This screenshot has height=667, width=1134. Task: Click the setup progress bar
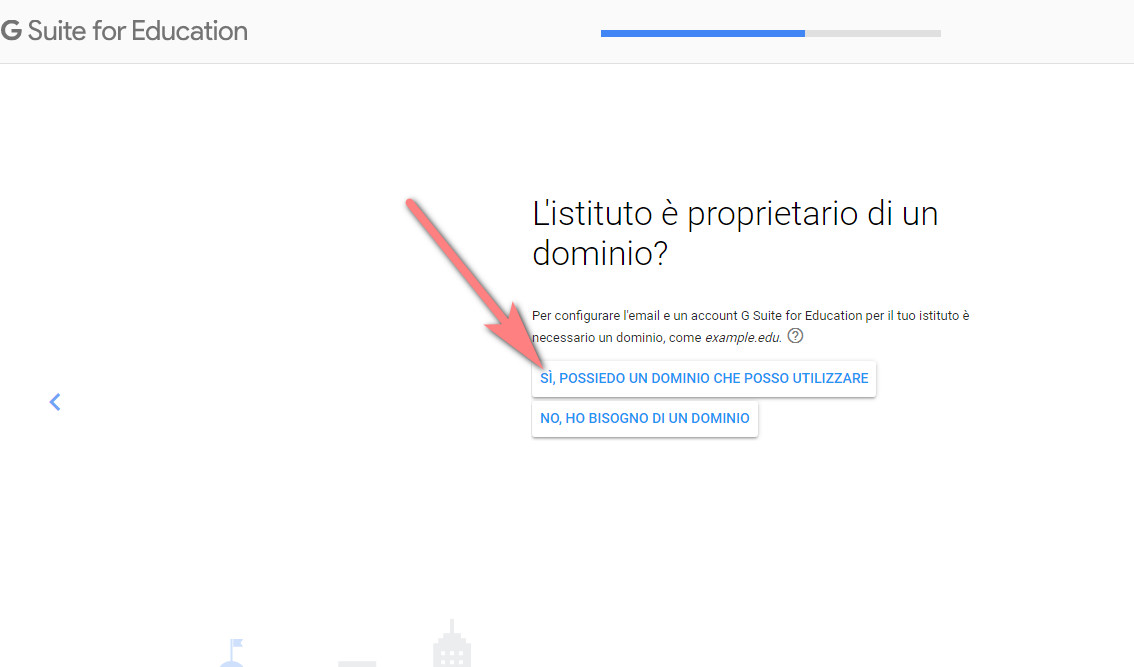[x=770, y=33]
